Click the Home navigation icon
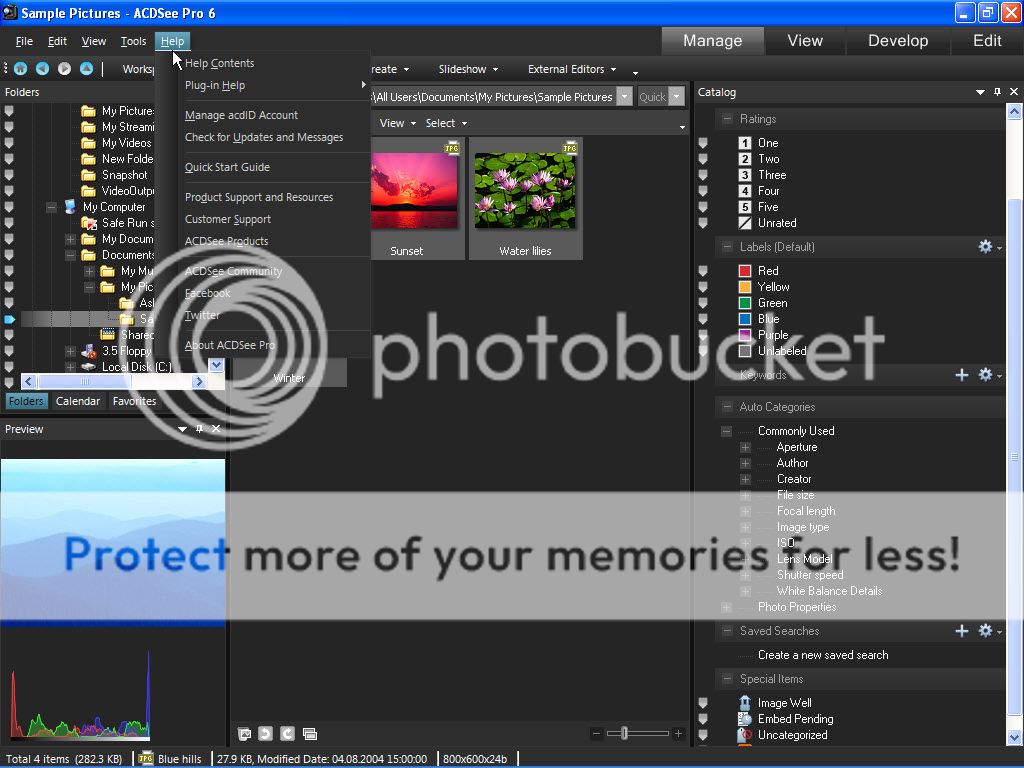The image size is (1024, 768). 21,69
